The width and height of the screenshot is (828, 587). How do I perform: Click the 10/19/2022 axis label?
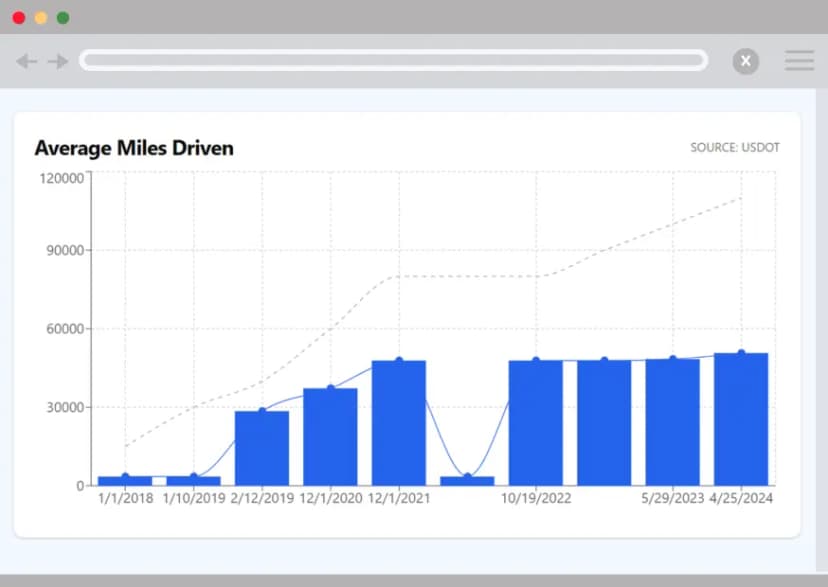point(536,498)
